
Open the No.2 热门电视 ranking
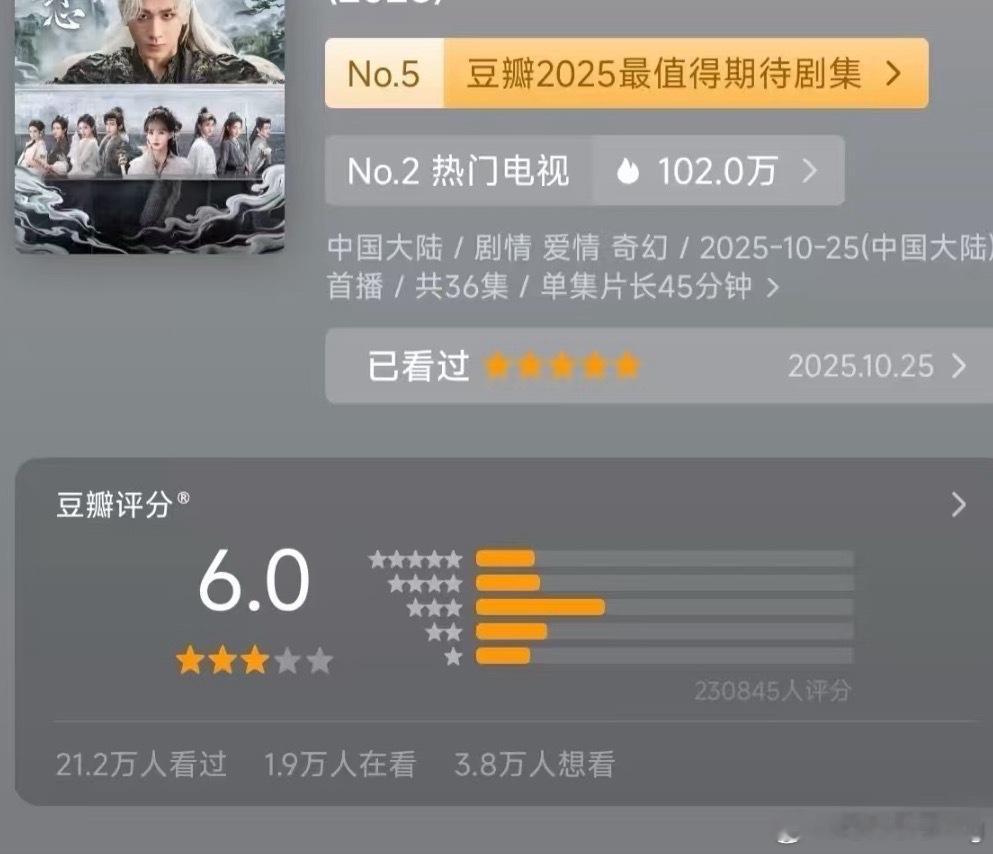pos(459,171)
